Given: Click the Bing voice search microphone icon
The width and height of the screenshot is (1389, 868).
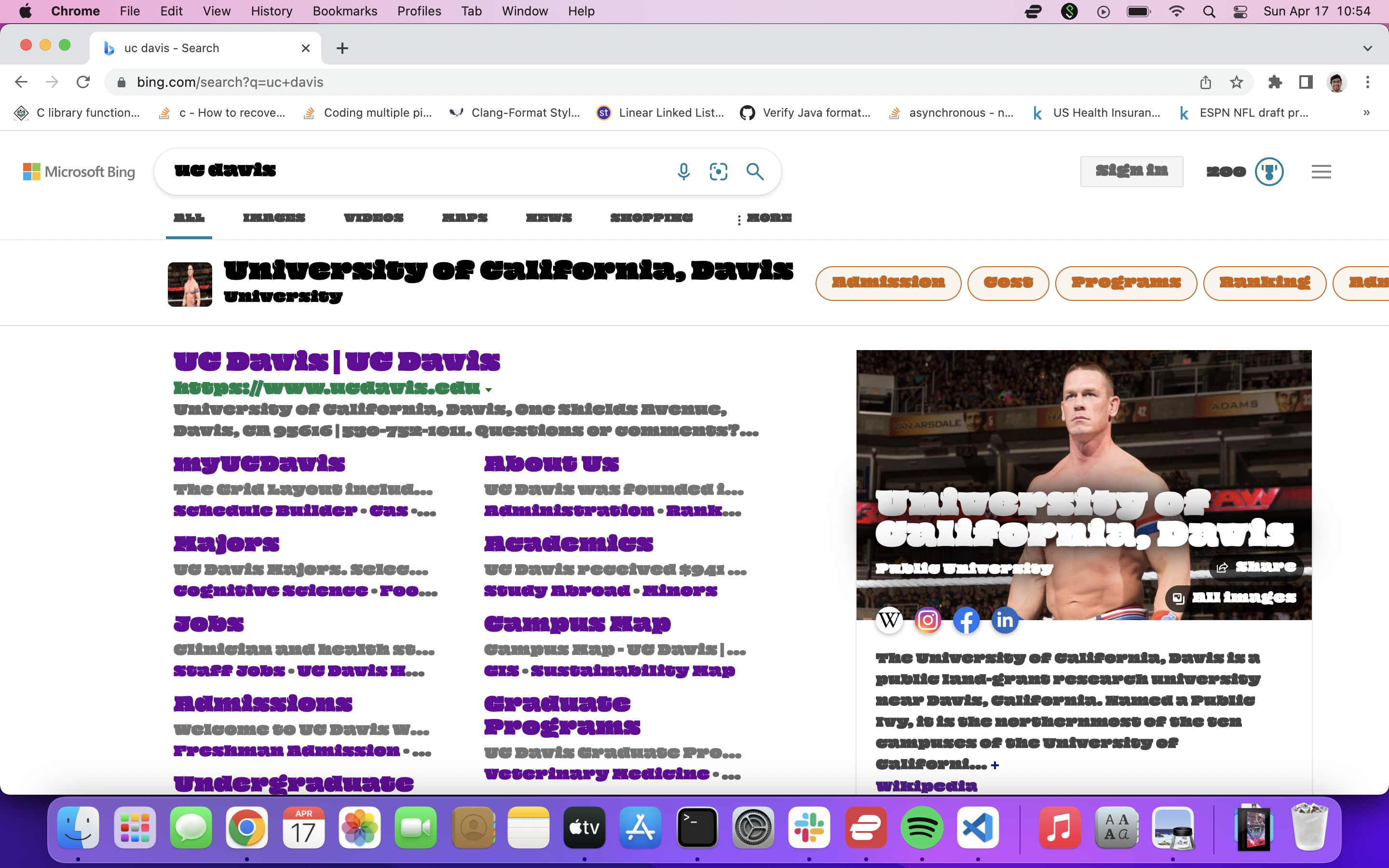Looking at the screenshot, I should 683,171.
